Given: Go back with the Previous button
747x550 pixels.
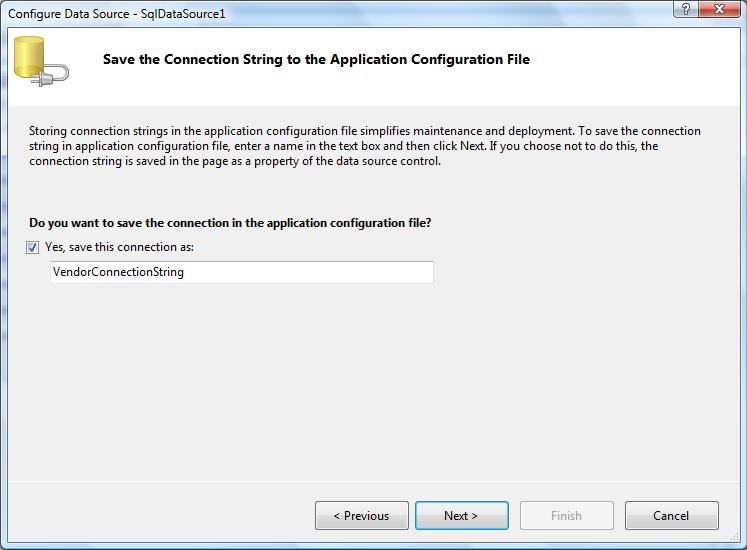Looking at the screenshot, I should [x=361, y=516].
